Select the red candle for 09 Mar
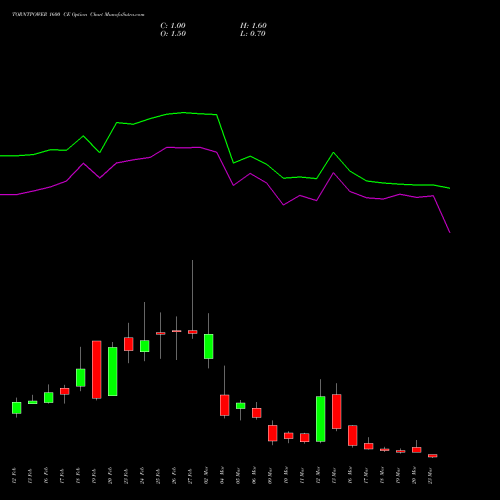 pyautogui.click(x=273, y=433)
